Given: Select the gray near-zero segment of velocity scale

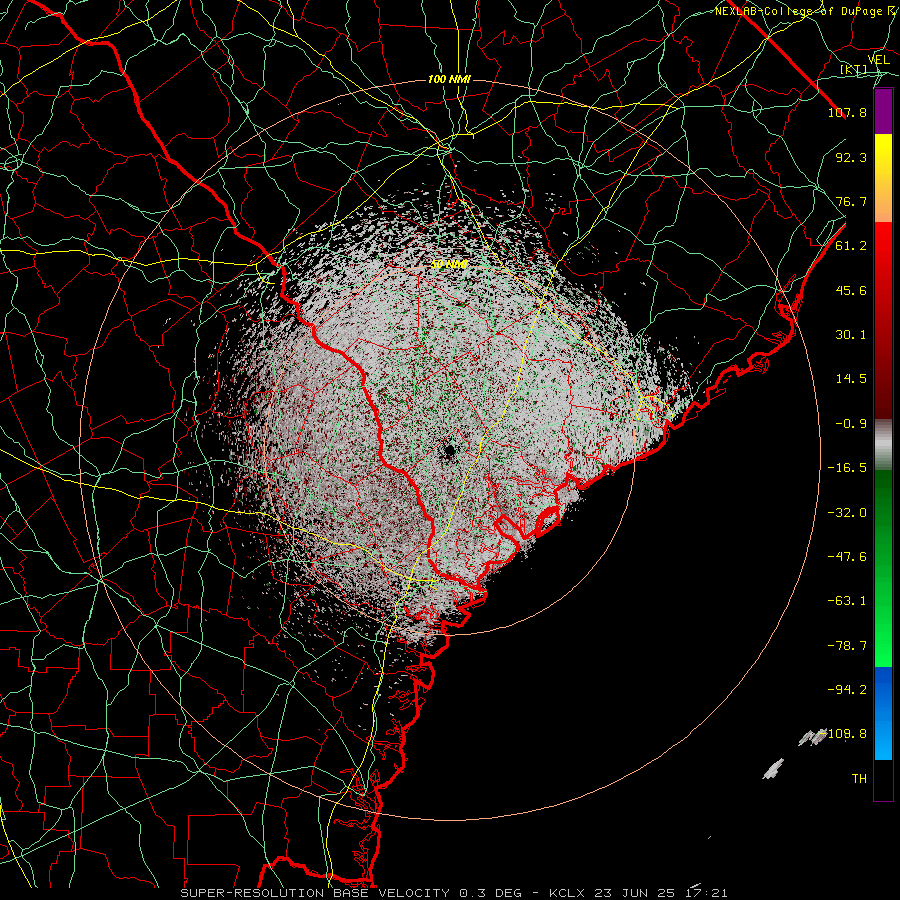Looking at the screenshot, I should pyautogui.click(x=883, y=445).
